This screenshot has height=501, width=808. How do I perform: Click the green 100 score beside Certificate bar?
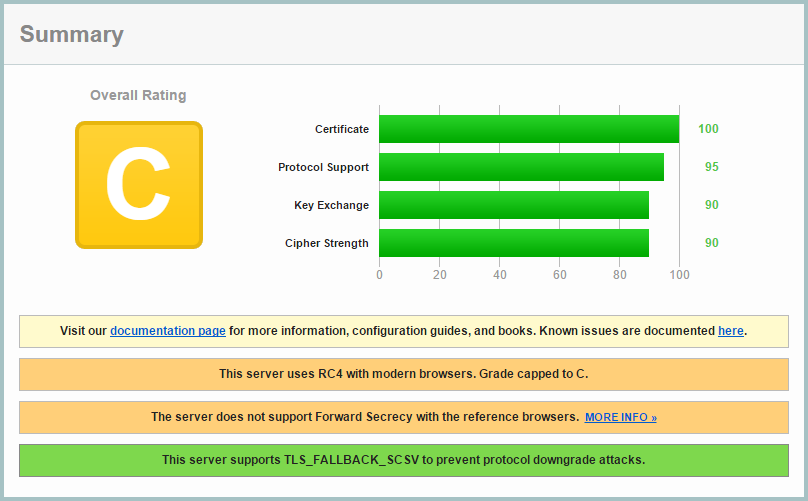point(708,129)
